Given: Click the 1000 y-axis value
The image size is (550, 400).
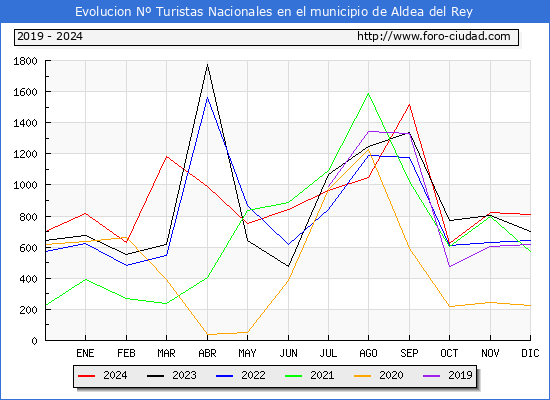Looking at the screenshot, I should pyautogui.click(x=25, y=185).
